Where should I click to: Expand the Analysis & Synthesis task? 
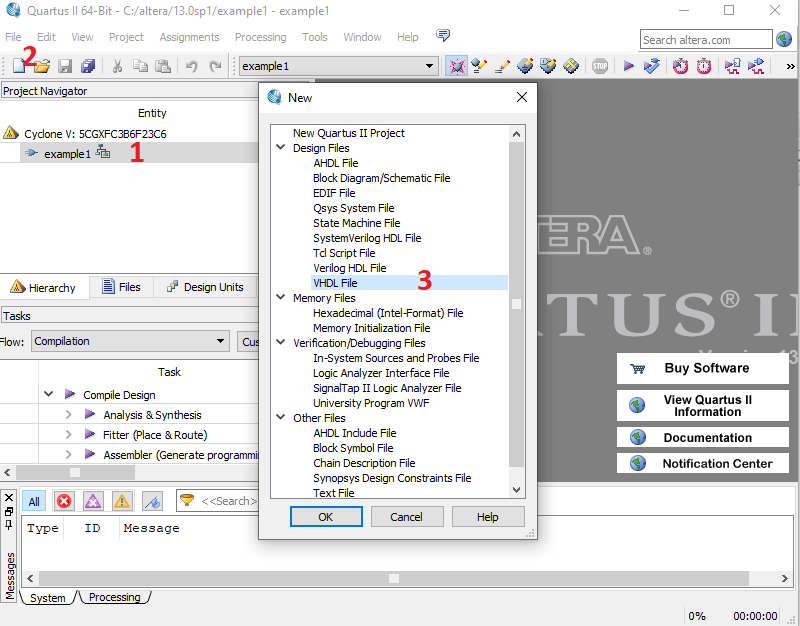(68, 414)
